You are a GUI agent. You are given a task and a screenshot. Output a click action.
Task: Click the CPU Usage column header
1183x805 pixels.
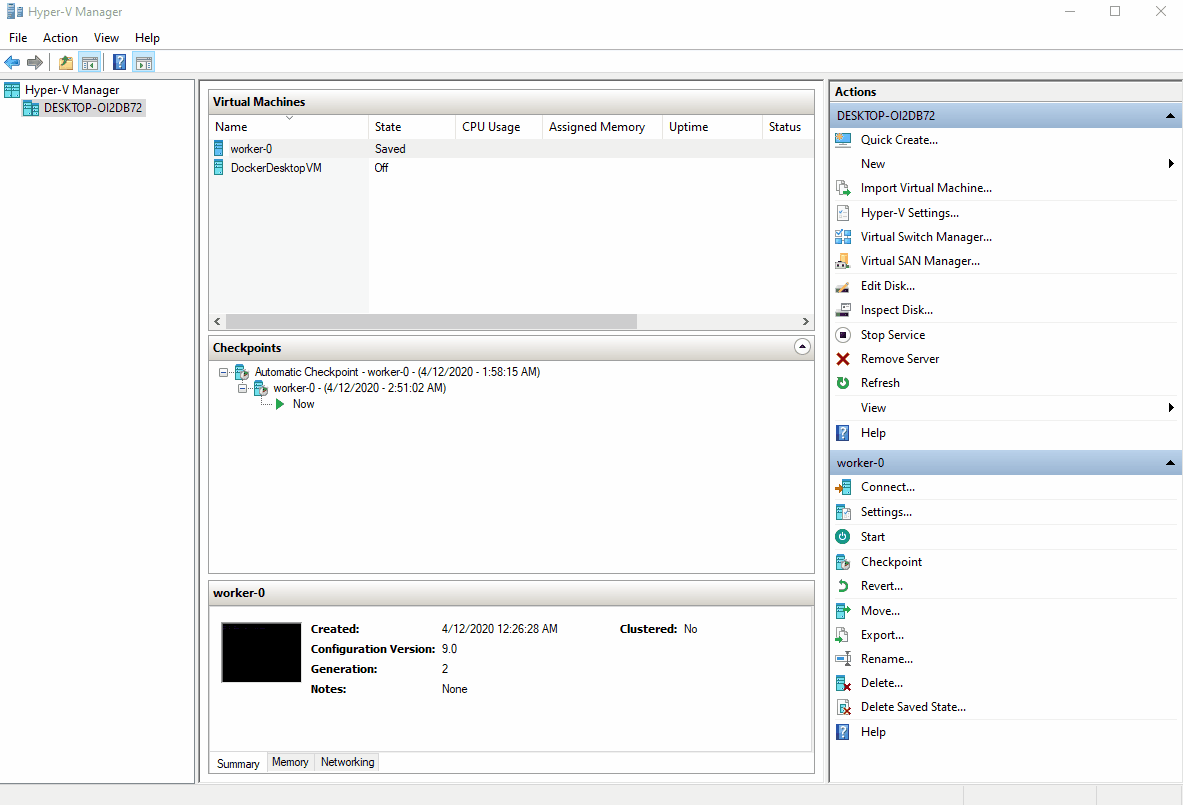499,127
